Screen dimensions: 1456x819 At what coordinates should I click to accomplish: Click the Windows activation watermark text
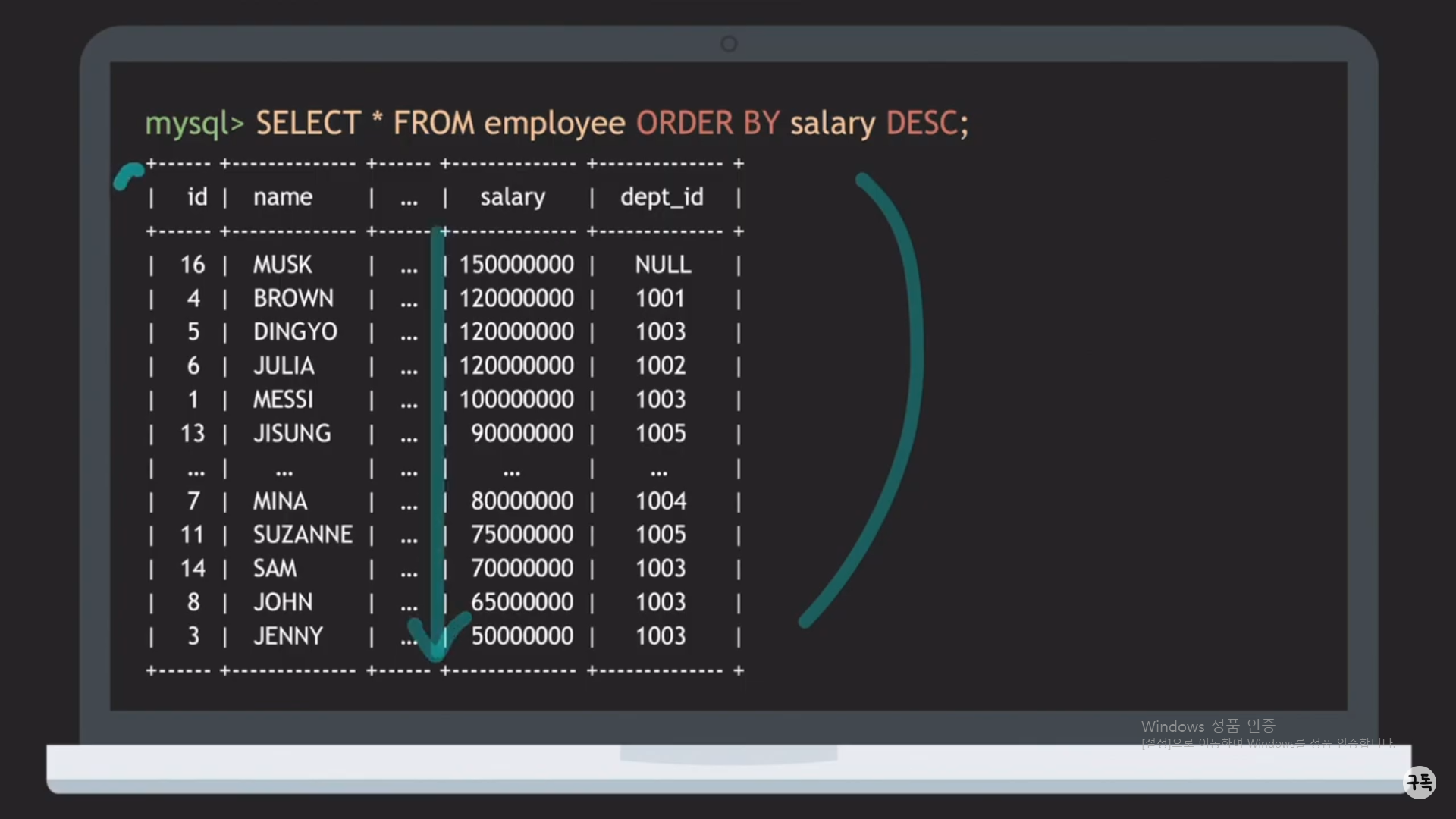click(1207, 726)
